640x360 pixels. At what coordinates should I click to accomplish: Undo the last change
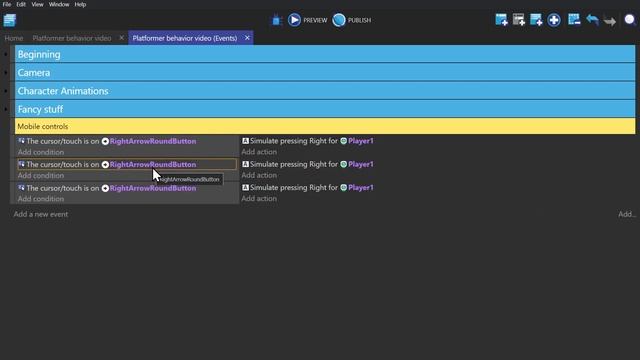click(592, 20)
